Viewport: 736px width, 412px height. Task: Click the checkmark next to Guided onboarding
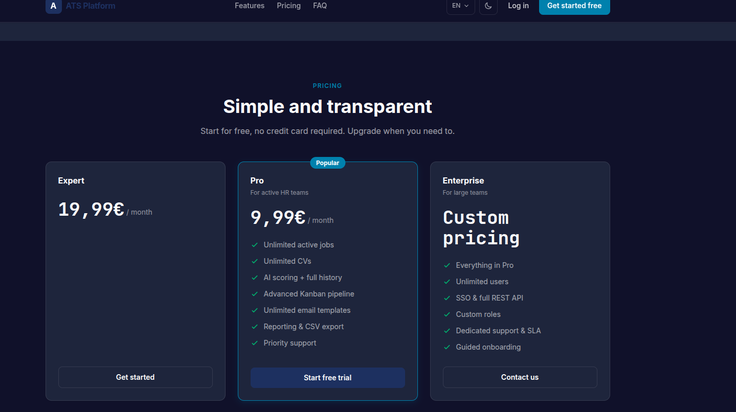(x=447, y=347)
